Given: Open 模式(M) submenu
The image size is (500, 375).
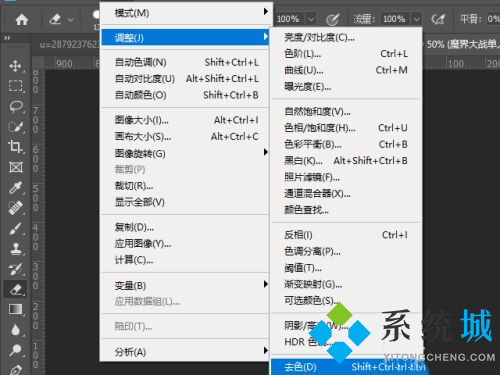Looking at the screenshot, I should pyautogui.click(x=186, y=13).
